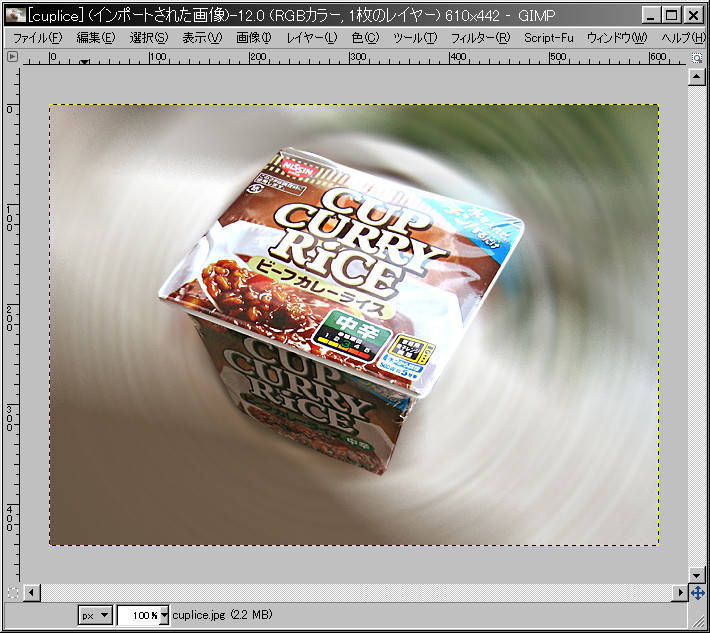
Task: Open the 編集(E) menu
Action: tap(96, 38)
